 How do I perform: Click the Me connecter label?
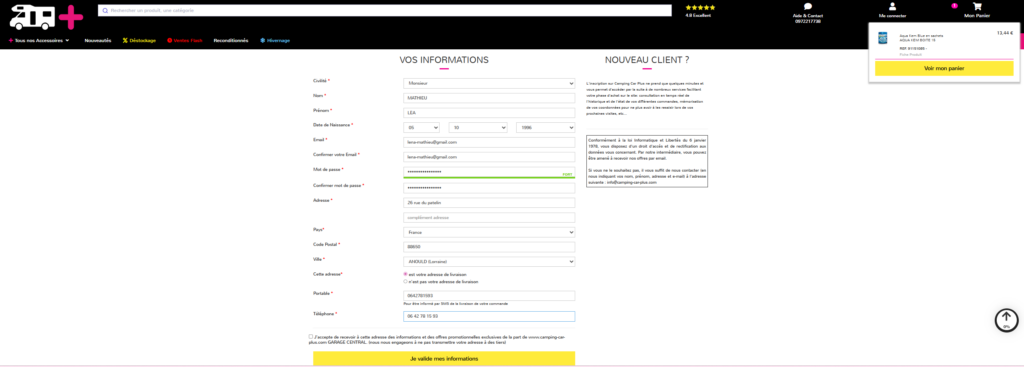coord(892,16)
